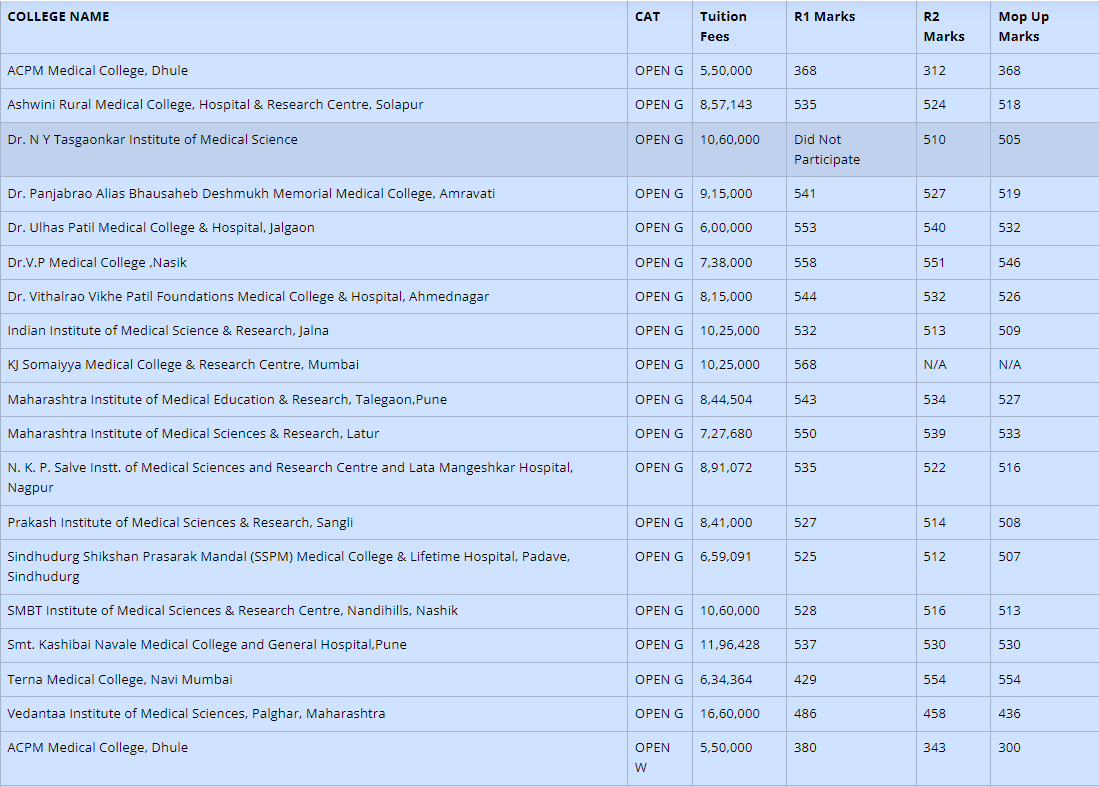Select Indian Institute of Medical Science, Jalna
The image size is (1099, 787).
pyautogui.click(x=168, y=331)
